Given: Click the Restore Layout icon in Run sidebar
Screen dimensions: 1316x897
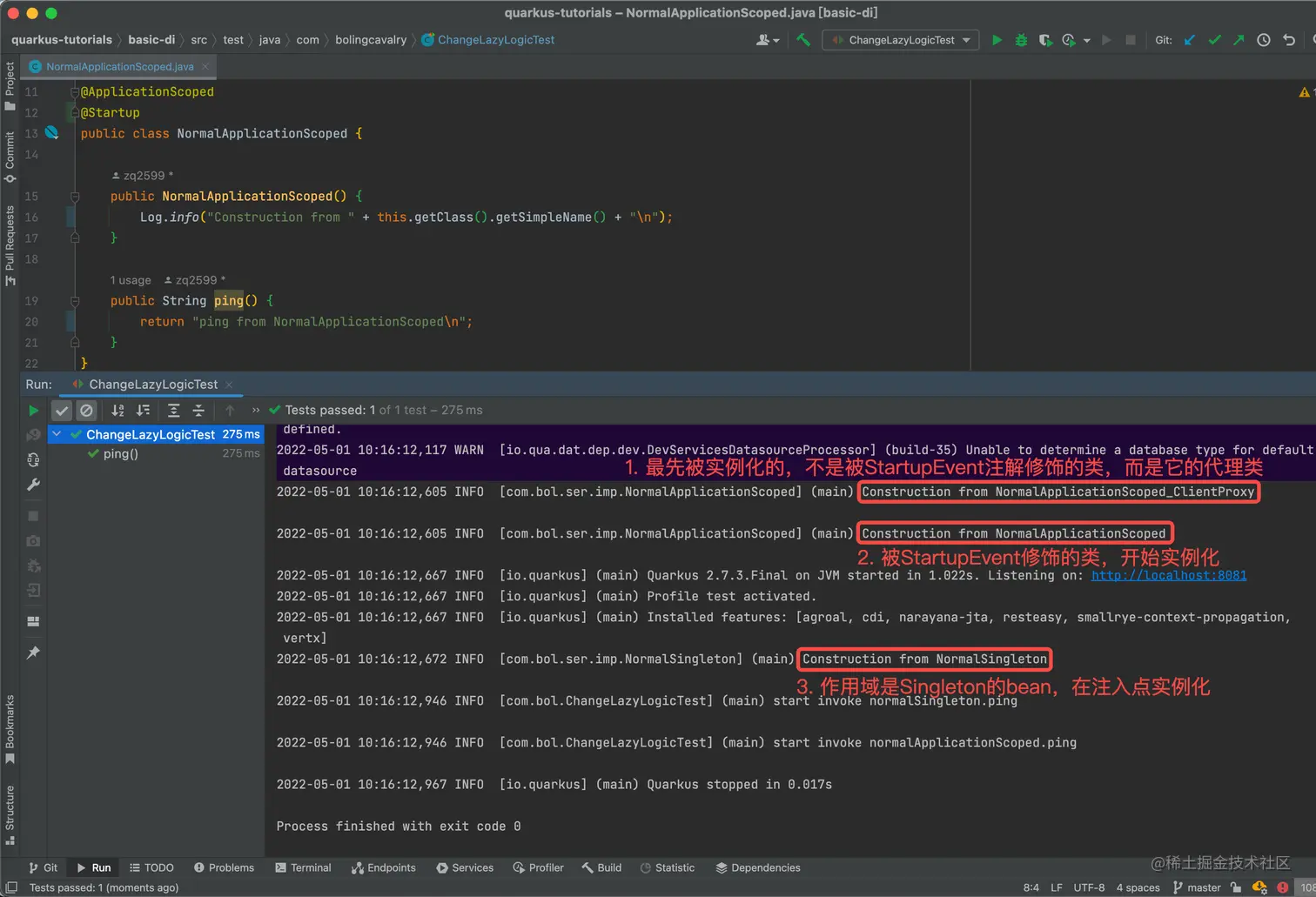Looking at the screenshot, I should pos(33,621).
